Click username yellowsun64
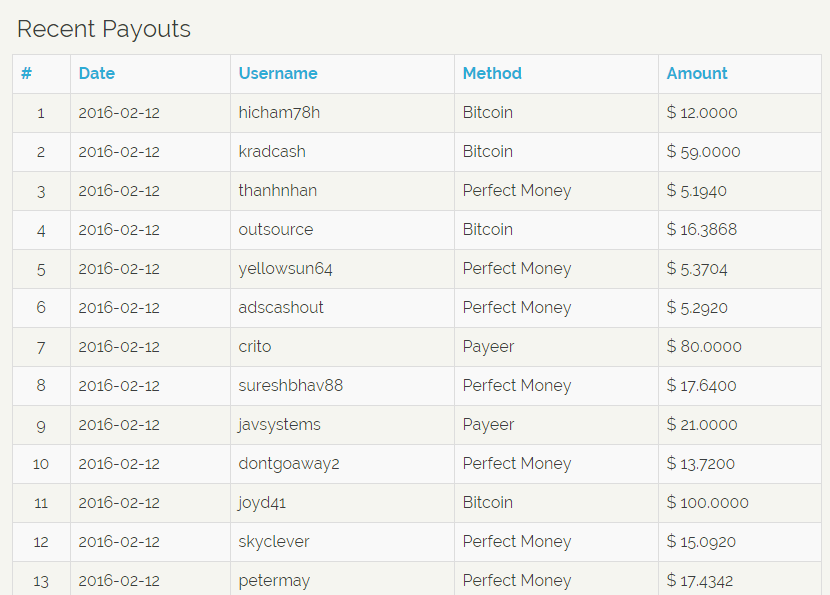The height and width of the screenshot is (595, 830). coord(285,269)
